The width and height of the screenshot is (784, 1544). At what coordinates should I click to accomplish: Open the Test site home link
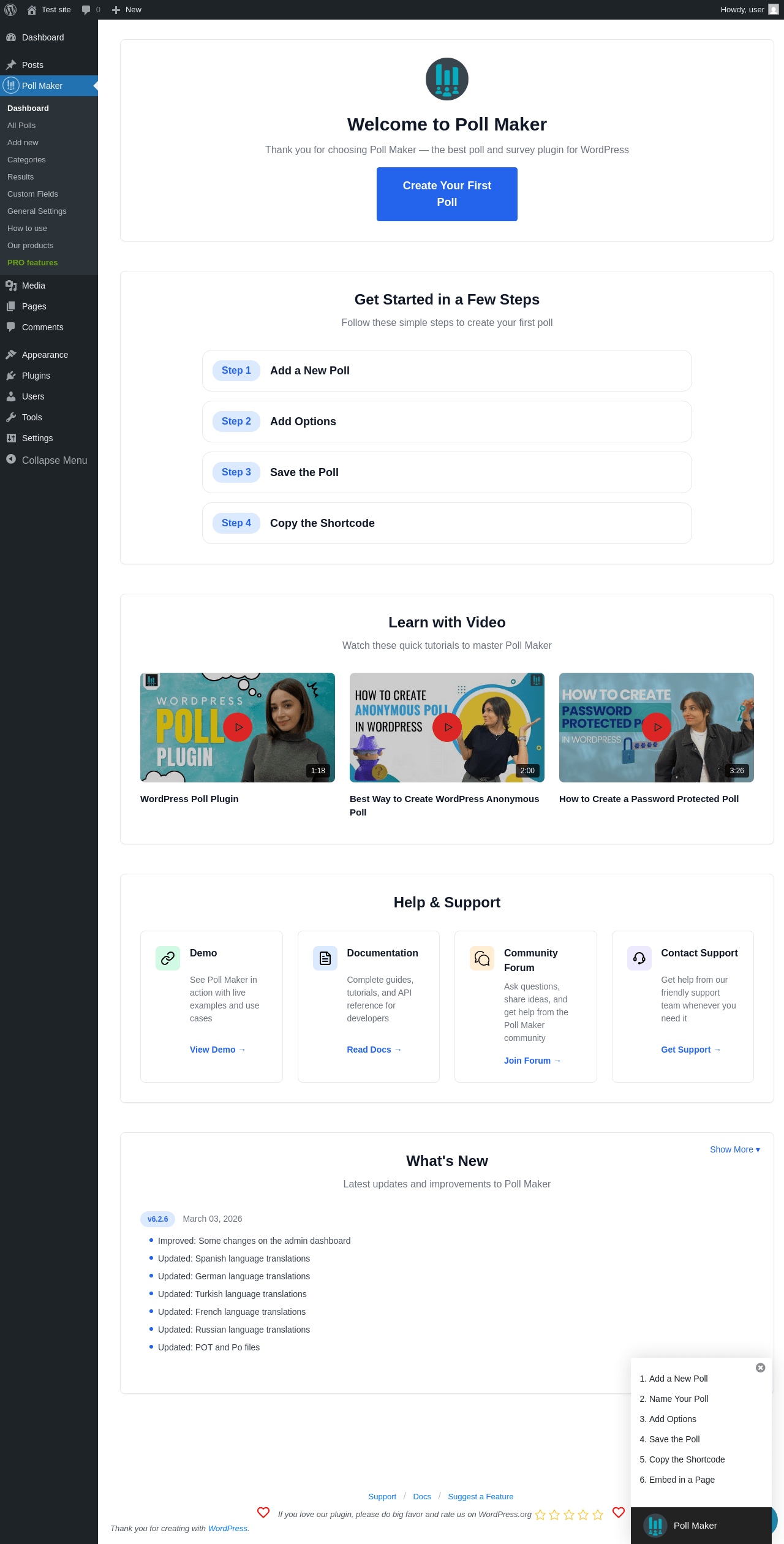[49, 10]
